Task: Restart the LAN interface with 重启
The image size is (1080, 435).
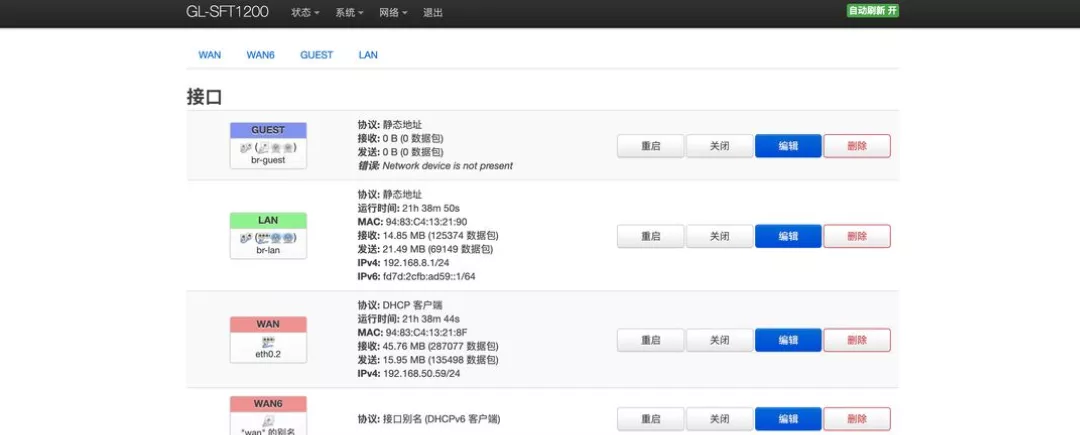Action: (650, 236)
